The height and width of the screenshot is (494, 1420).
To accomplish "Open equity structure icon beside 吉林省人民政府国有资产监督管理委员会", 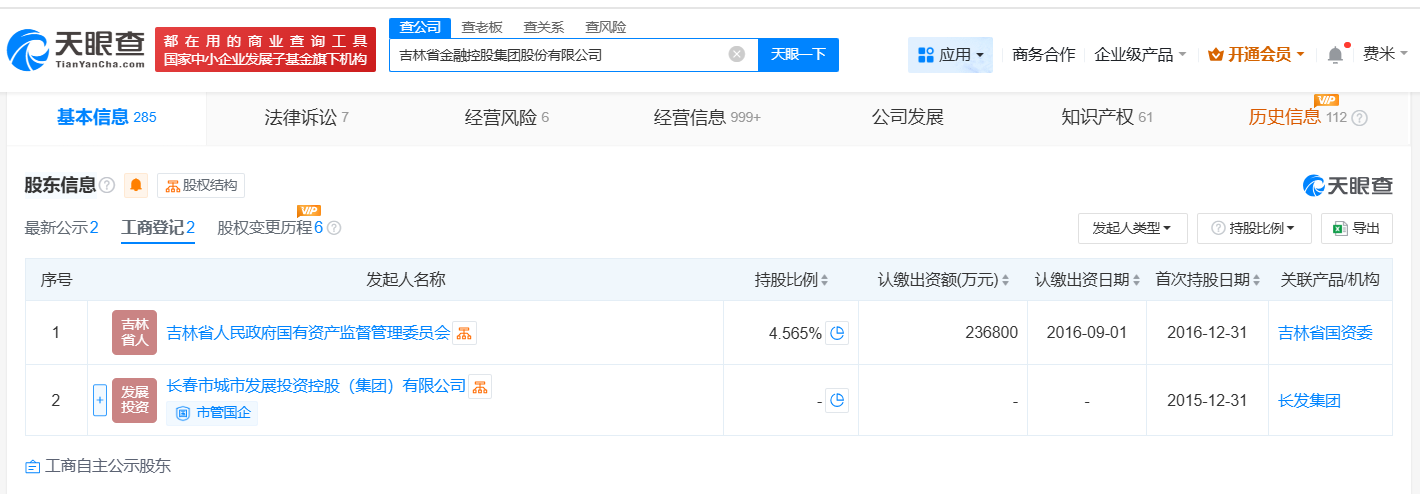I will pos(464,333).
